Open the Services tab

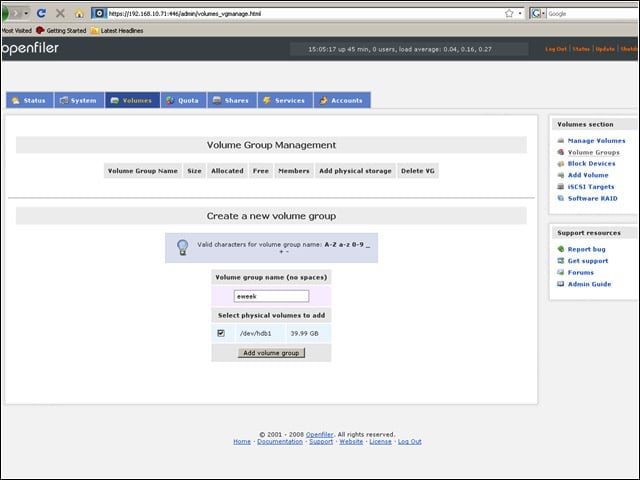[x=285, y=100]
